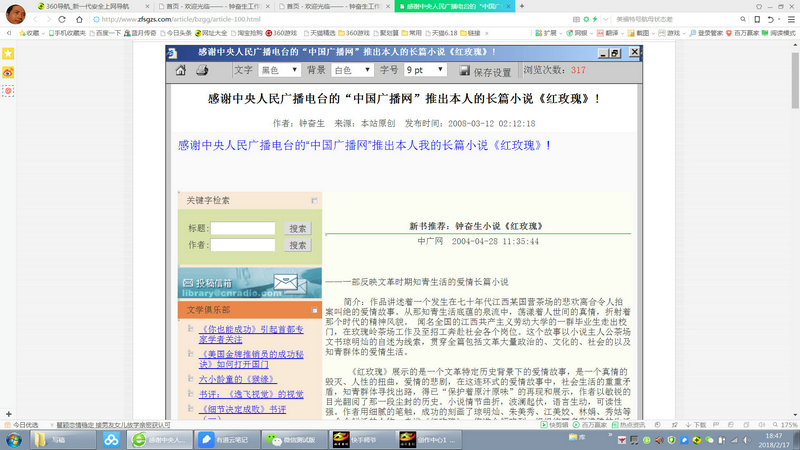Click the 保存设置 save settings icon

point(464,71)
